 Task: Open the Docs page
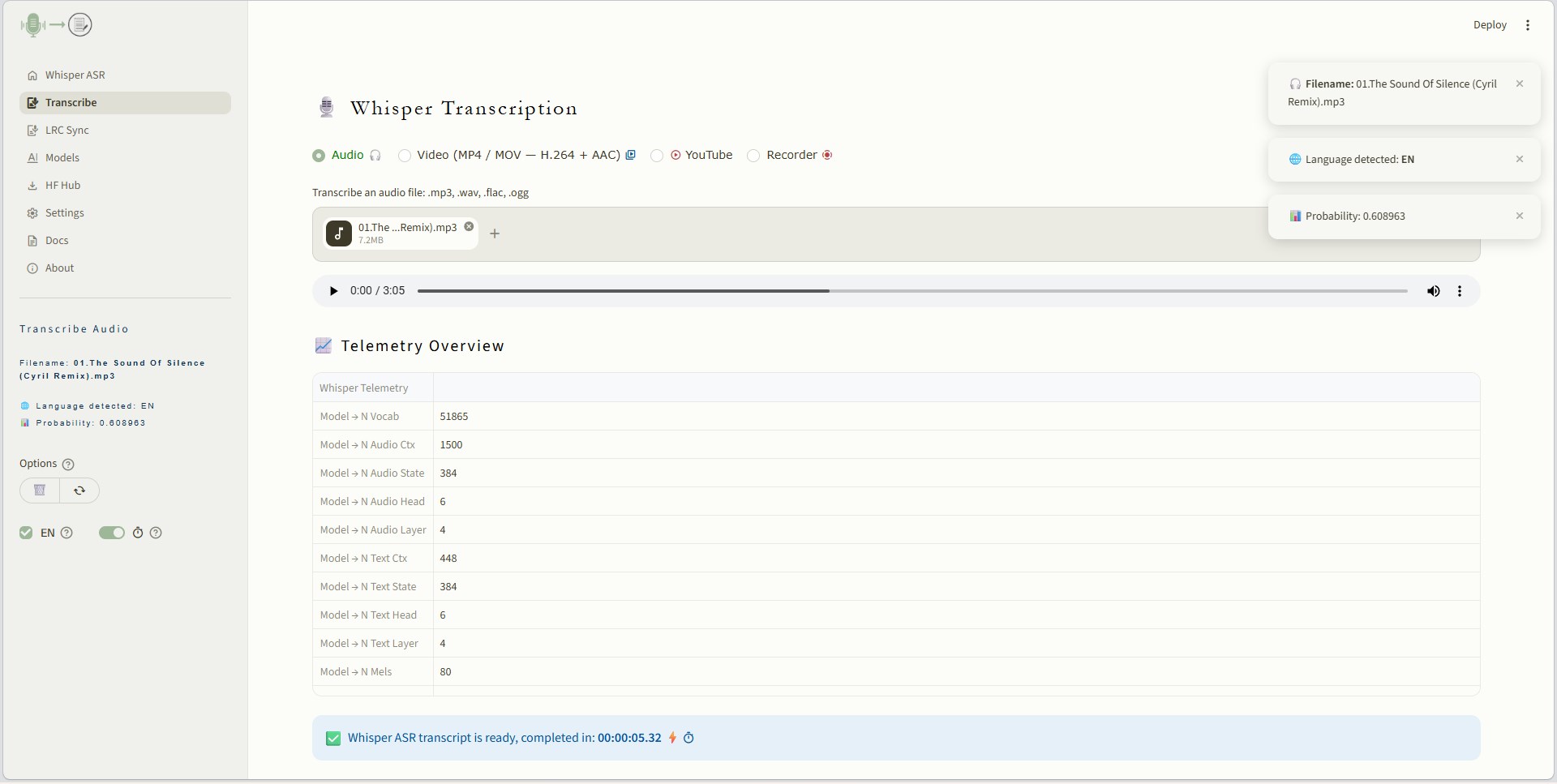(125, 240)
